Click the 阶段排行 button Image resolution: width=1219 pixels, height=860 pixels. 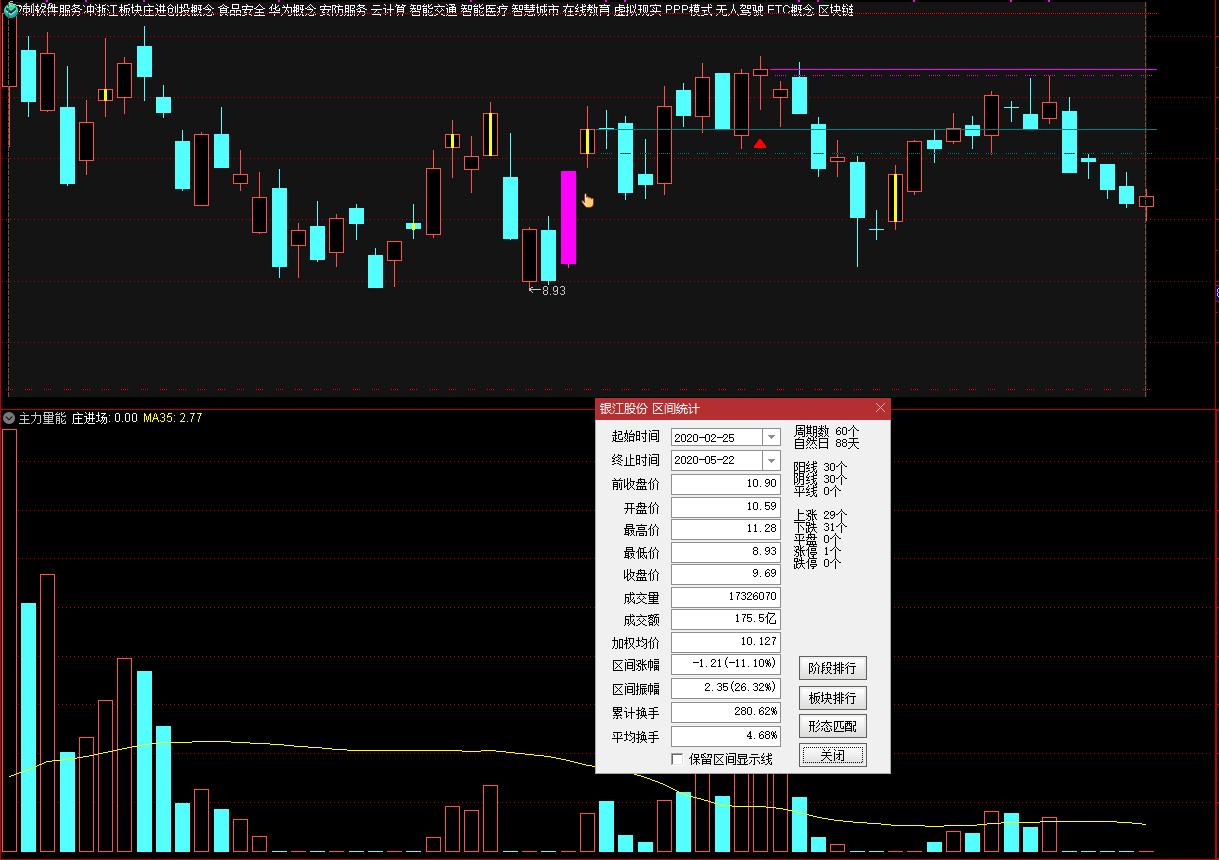[x=832, y=668]
